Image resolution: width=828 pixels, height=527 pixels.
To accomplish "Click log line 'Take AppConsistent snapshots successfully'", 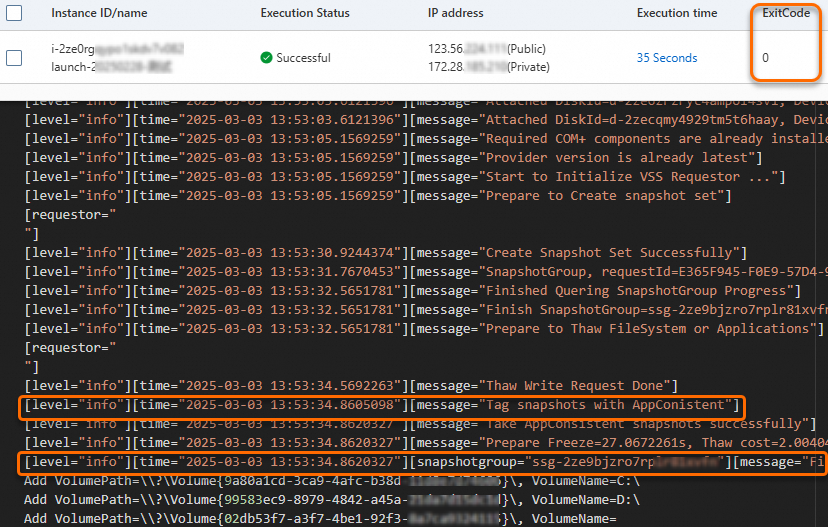I will [420, 424].
